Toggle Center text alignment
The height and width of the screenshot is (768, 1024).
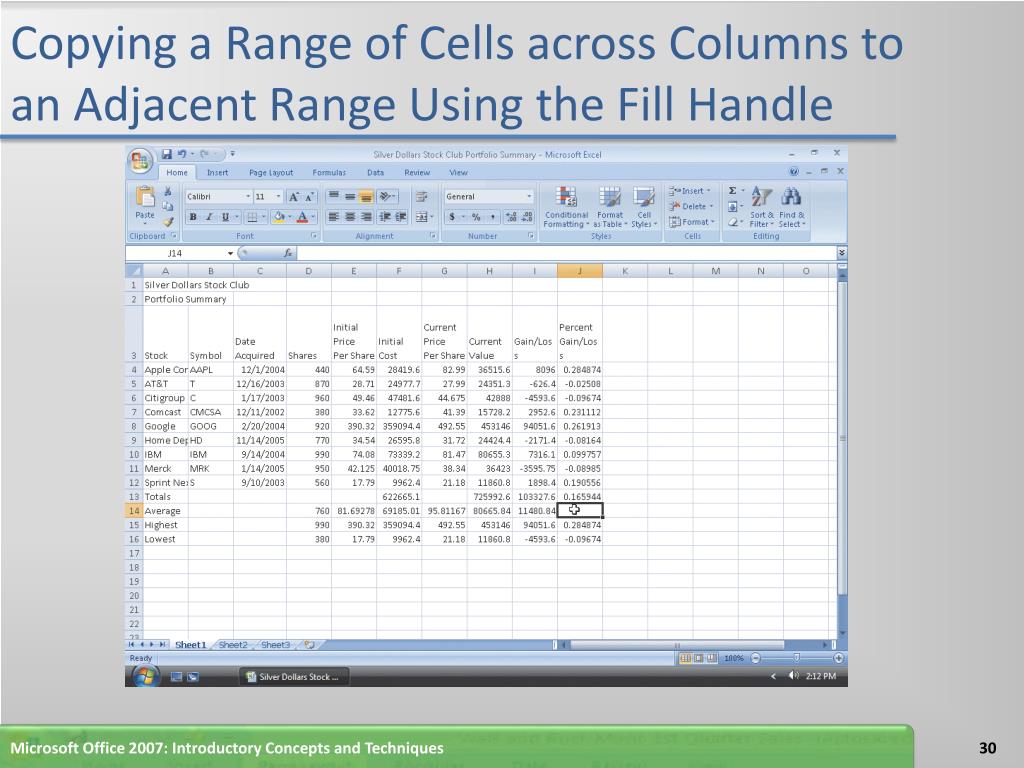[x=350, y=217]
